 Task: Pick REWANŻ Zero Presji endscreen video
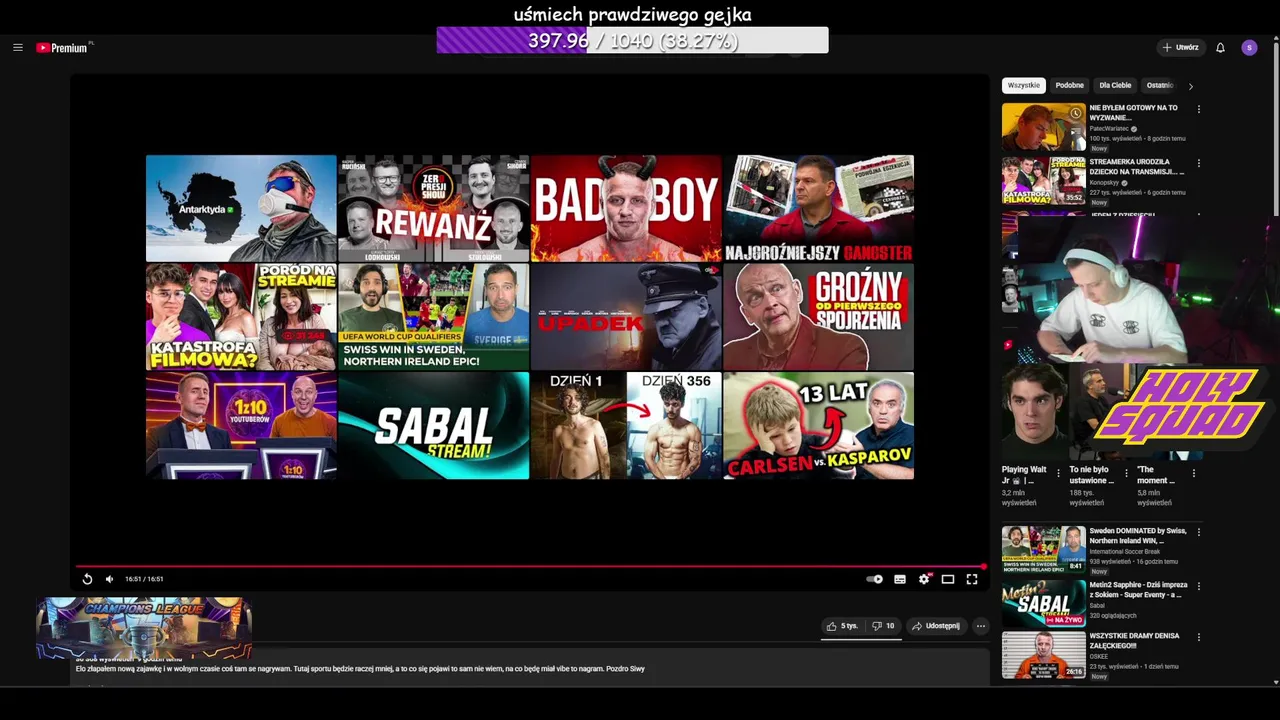coord(433,208)
